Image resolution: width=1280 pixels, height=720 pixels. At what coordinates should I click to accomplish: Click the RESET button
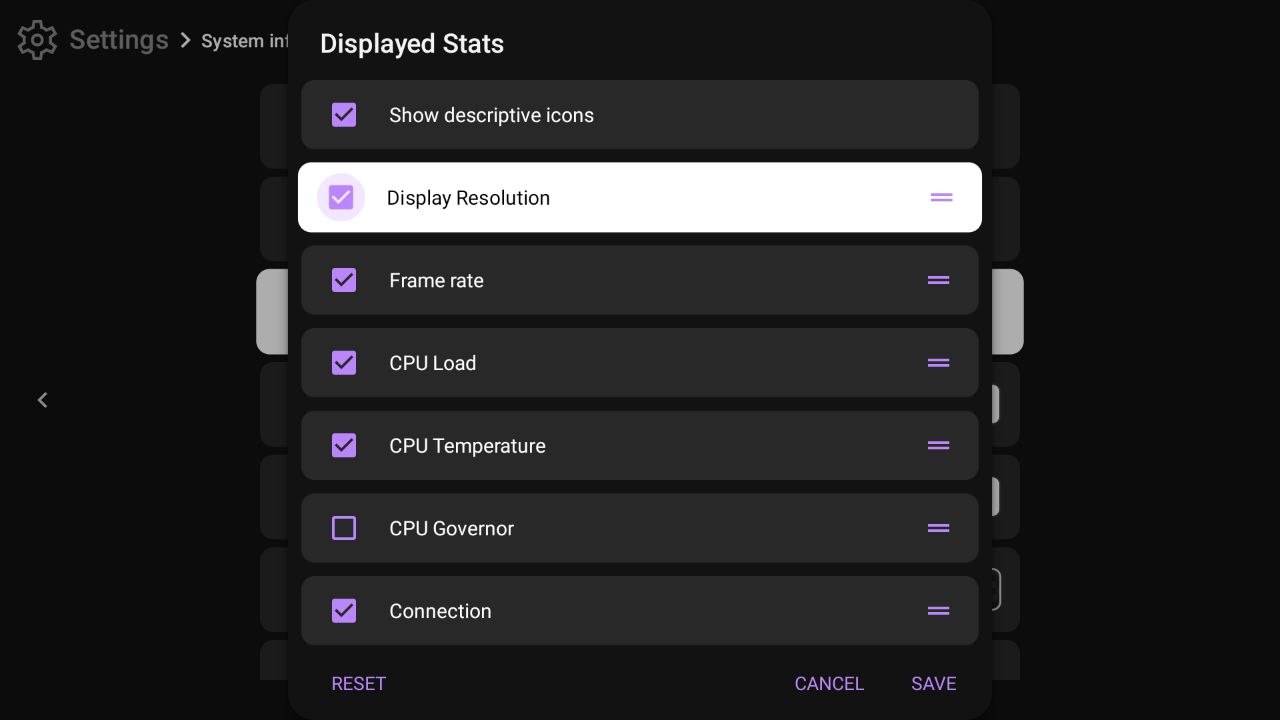[x=358, y=683]
